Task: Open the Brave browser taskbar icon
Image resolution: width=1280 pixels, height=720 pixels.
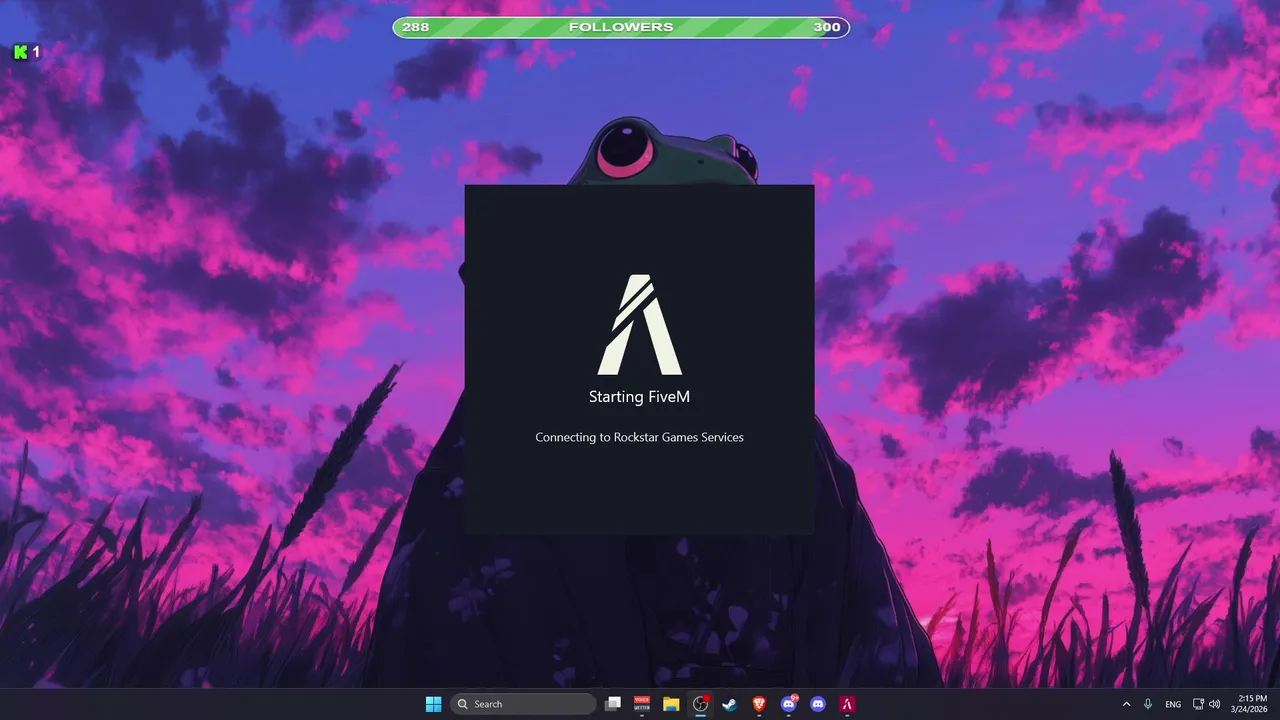Action: (x=759, y=704)
